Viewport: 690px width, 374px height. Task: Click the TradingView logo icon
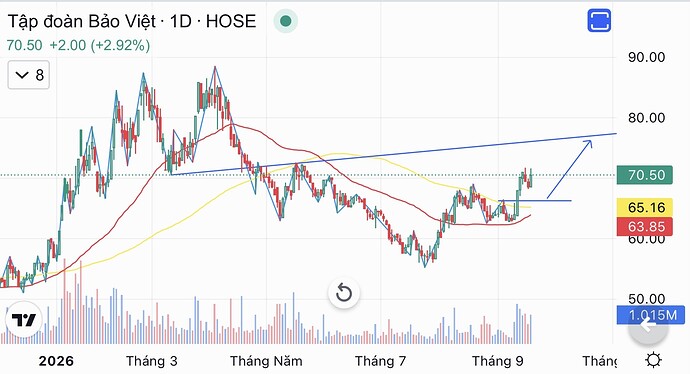23,320
